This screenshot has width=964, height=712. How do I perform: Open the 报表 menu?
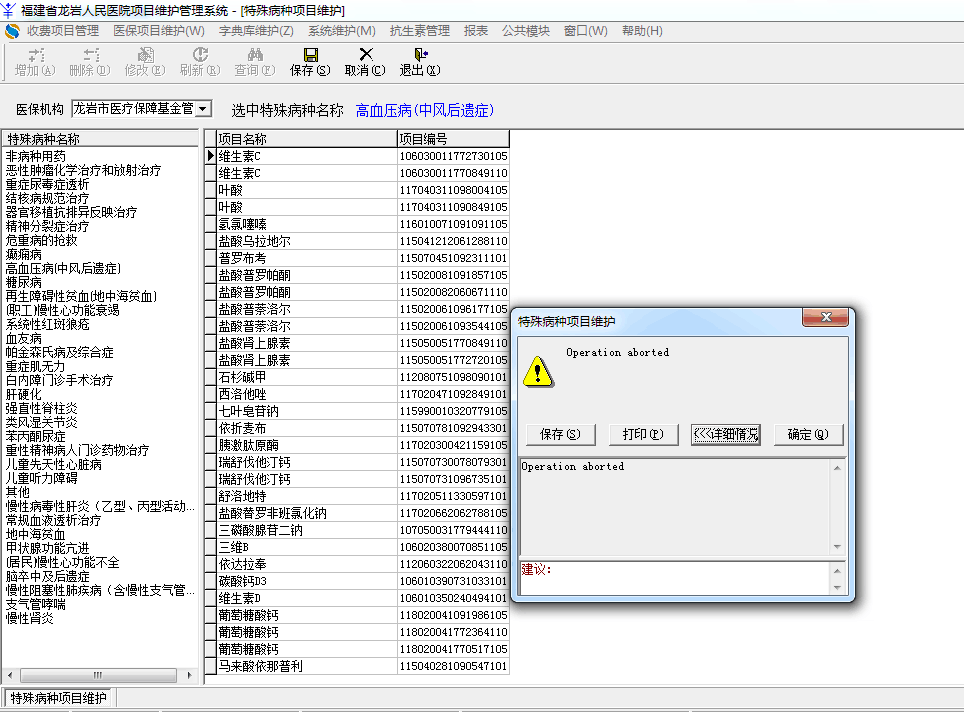click(x=476, y=31)
